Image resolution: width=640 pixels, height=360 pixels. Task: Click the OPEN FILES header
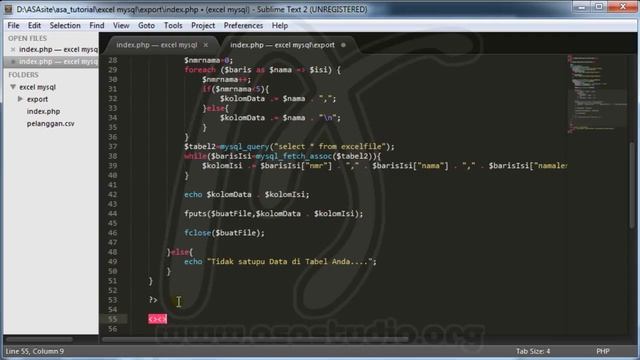[27, 38]
